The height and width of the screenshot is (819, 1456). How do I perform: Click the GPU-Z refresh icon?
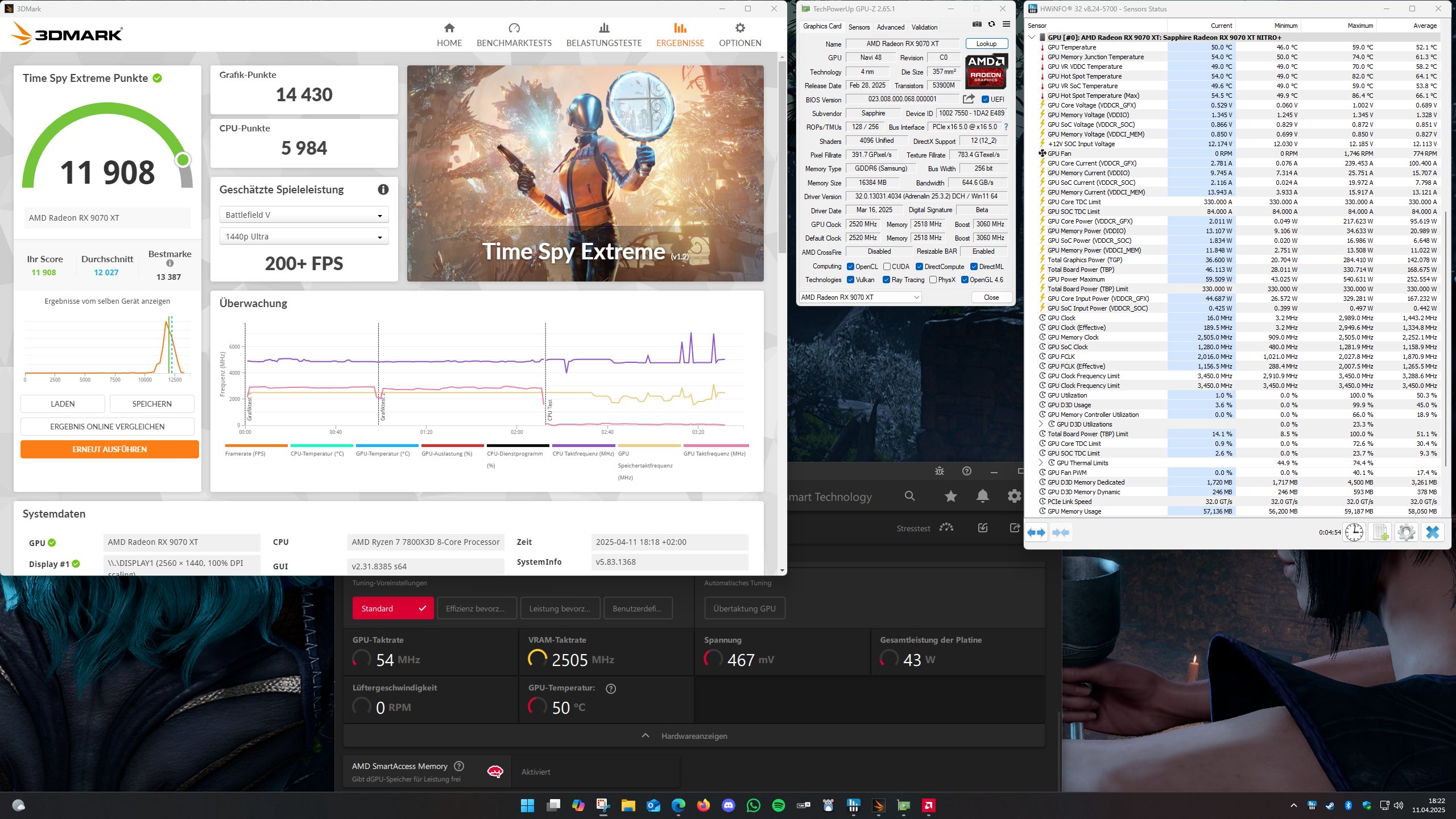(991, 24)
